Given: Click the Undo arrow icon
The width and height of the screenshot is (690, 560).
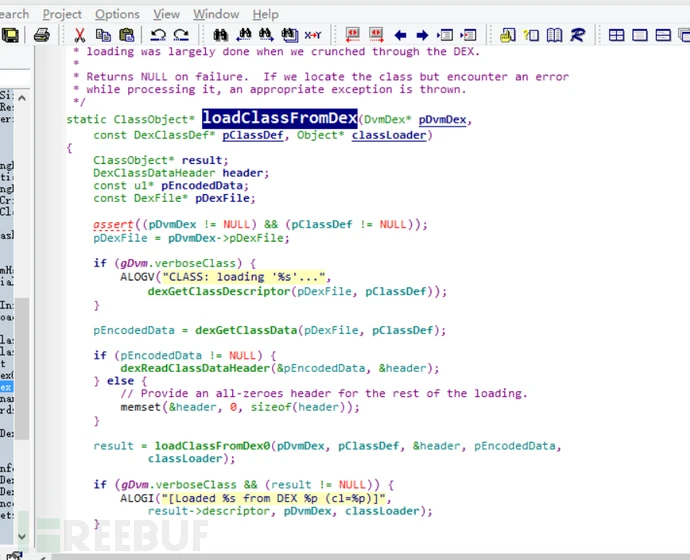Looking at the screenshot, I should point(158,35).
